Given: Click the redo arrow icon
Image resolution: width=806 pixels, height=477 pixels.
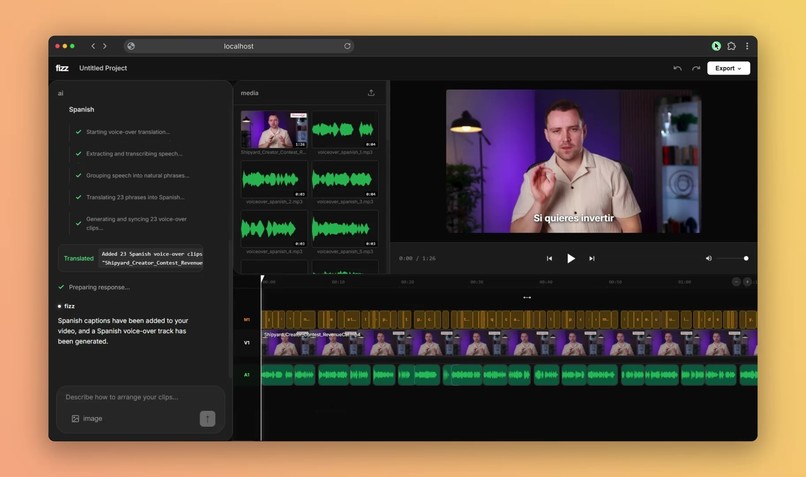Looking at the screenshot, I should [696, 68].
